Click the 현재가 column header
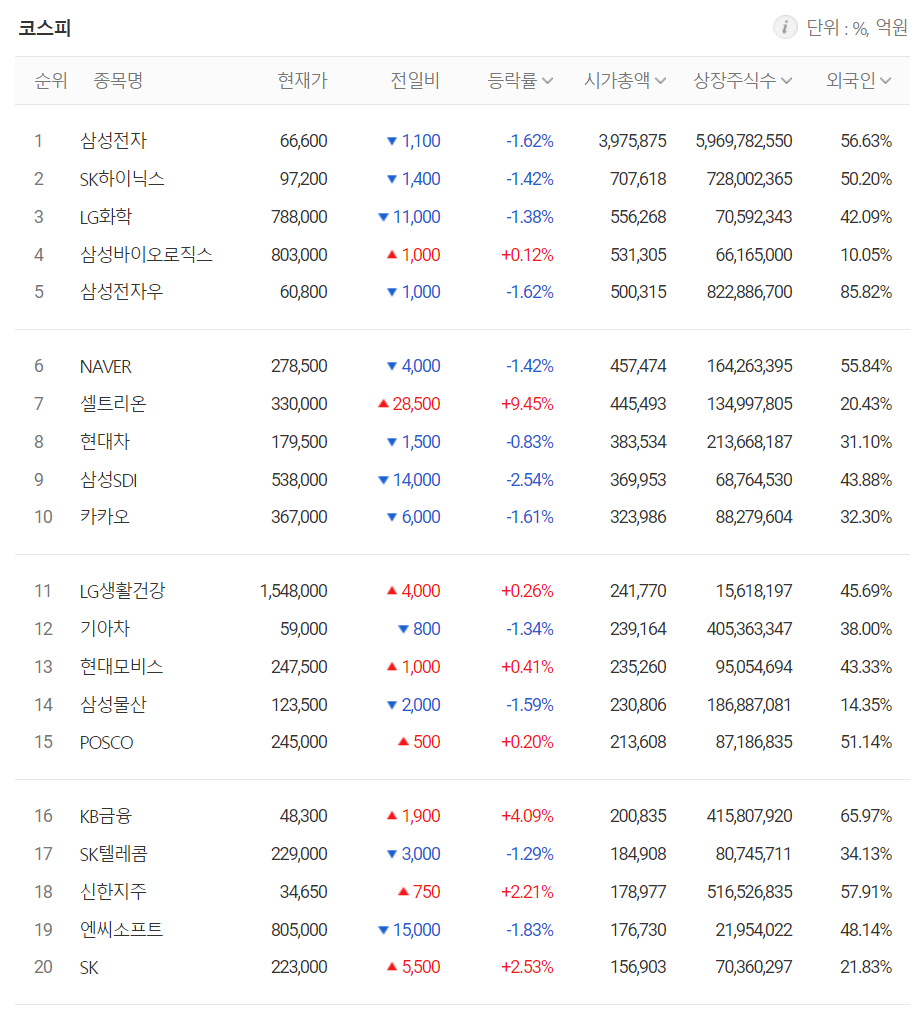This screenshot has width=922, height=1016. (303, 80)
